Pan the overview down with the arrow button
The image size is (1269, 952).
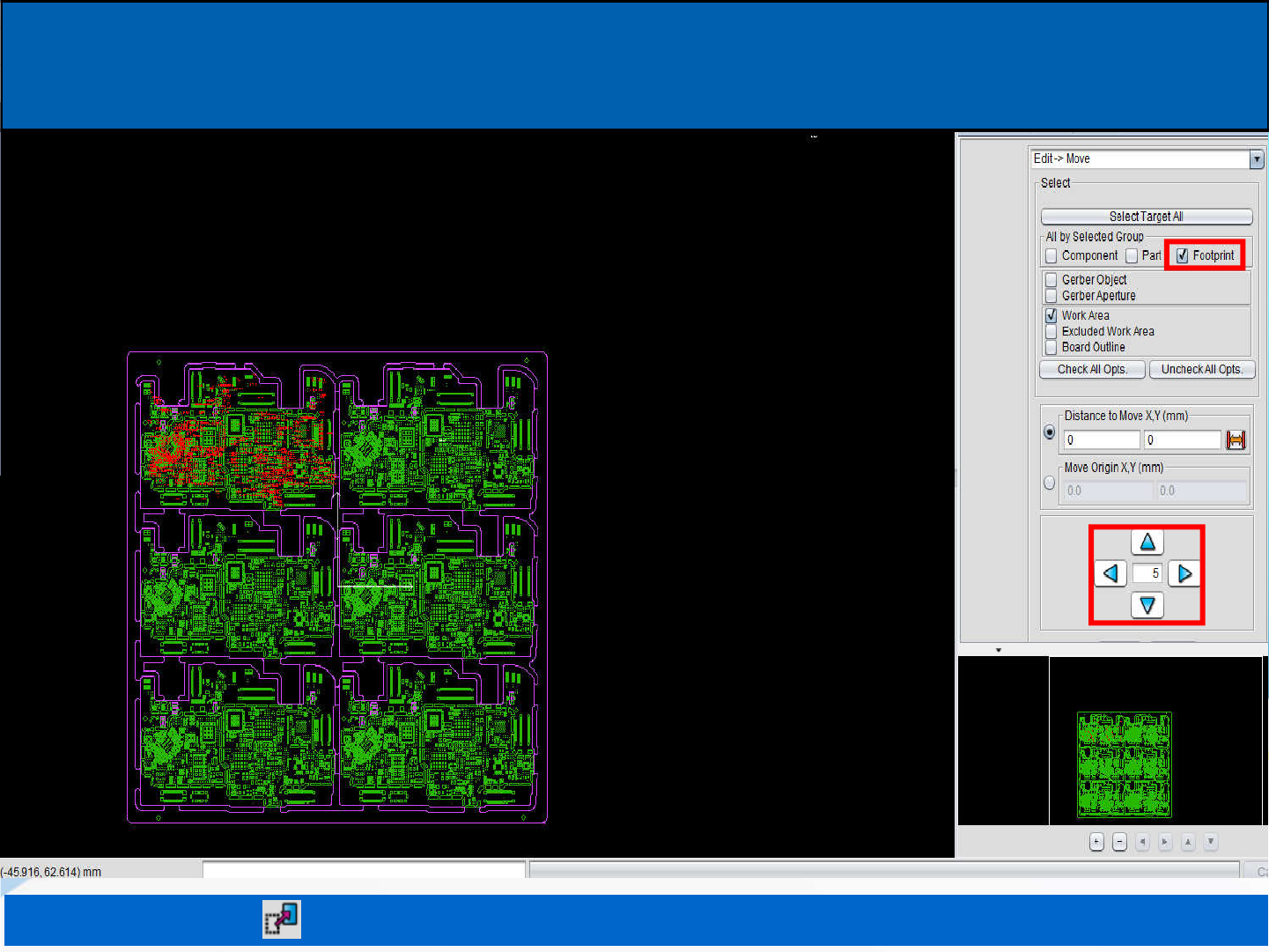pyautogui.click(x=1211, y=842)
